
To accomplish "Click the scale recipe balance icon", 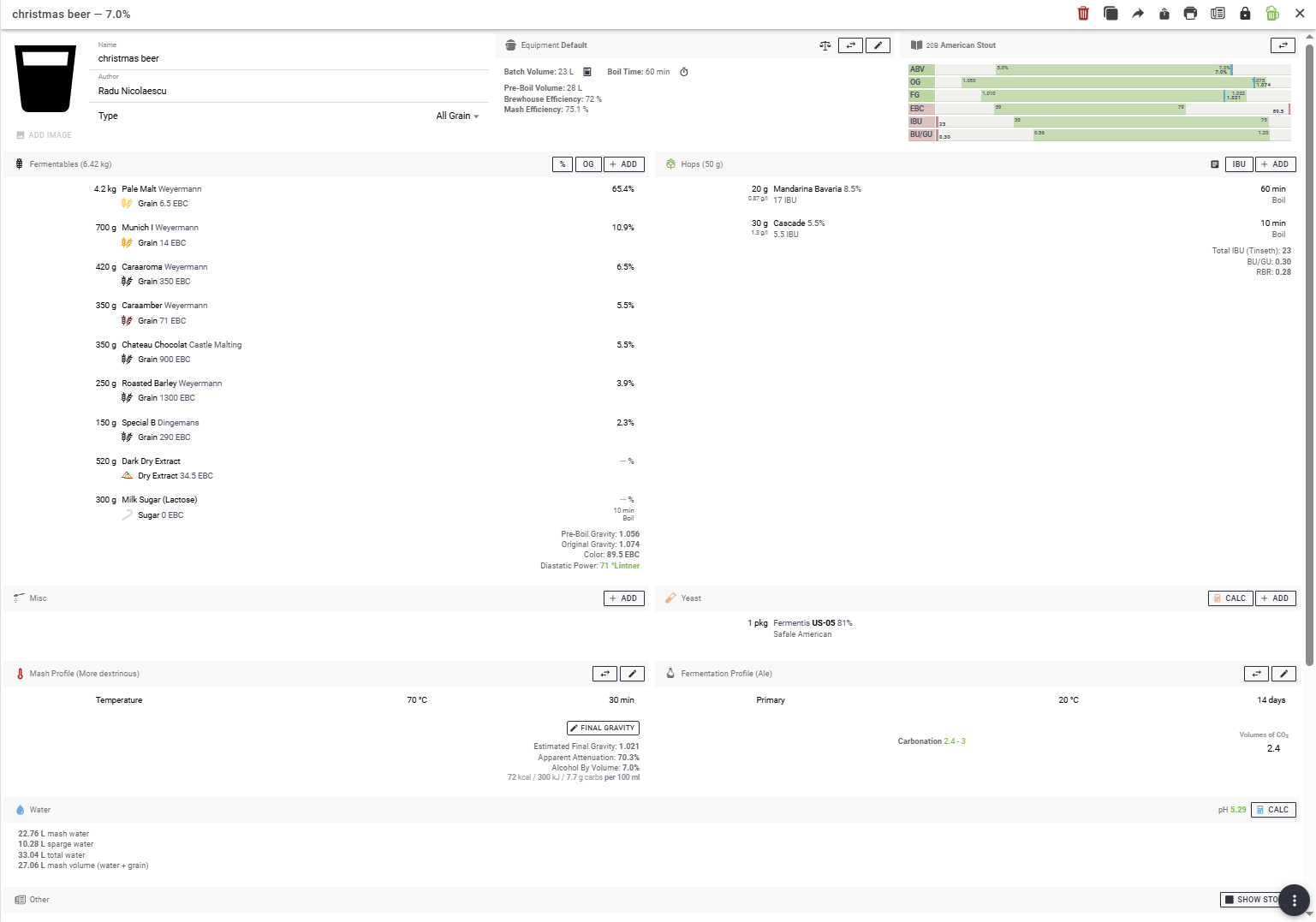I will click(825, 45).
